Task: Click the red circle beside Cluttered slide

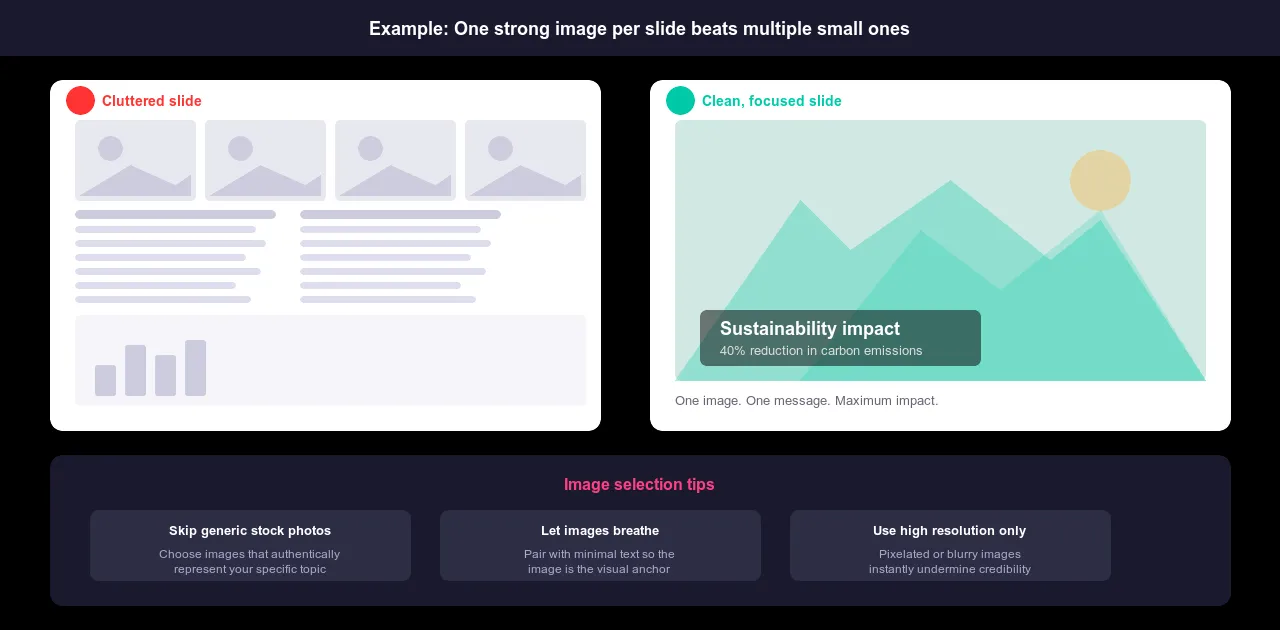Action: [80, 101]
